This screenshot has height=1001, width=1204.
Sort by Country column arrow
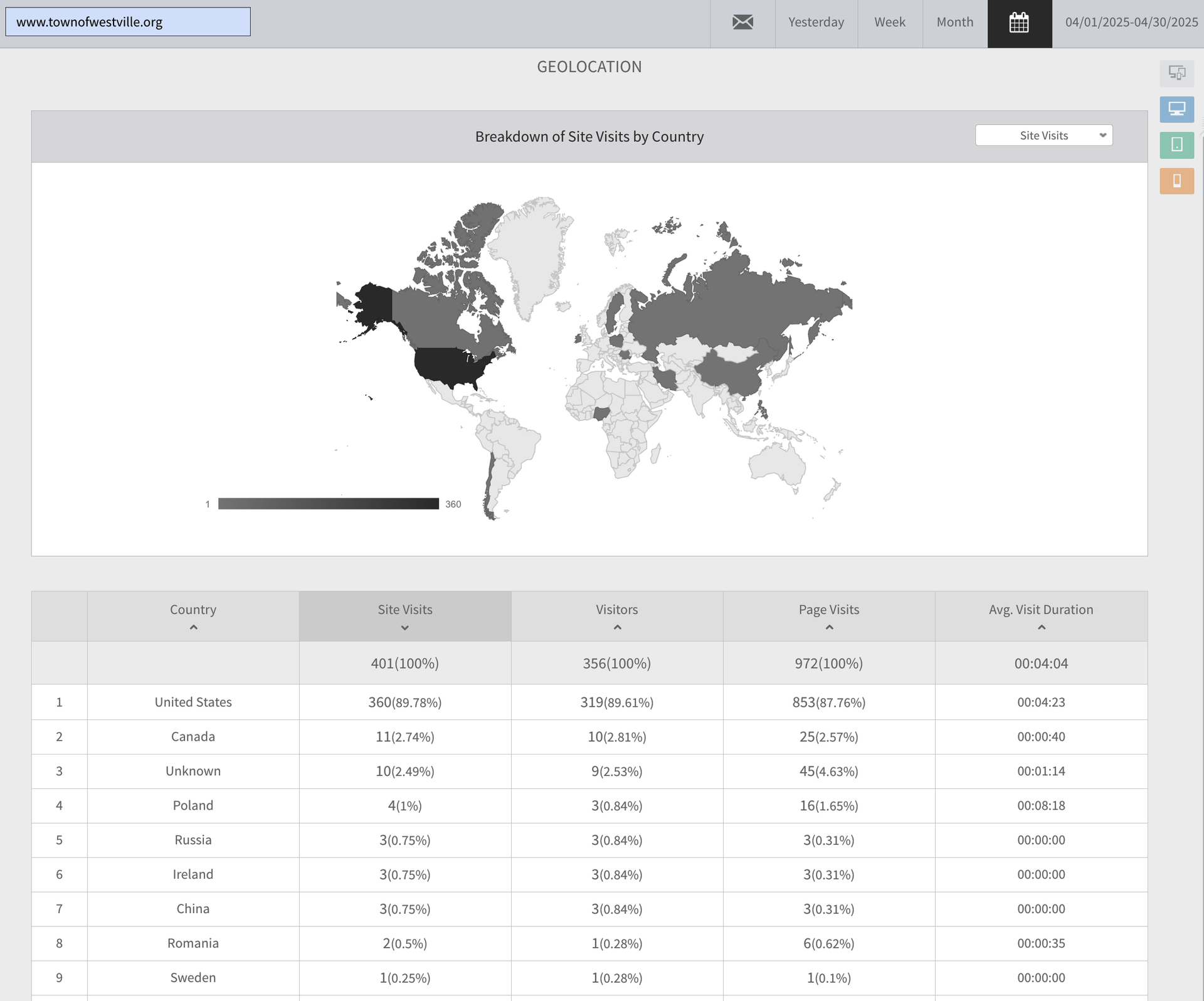(193, 627)
